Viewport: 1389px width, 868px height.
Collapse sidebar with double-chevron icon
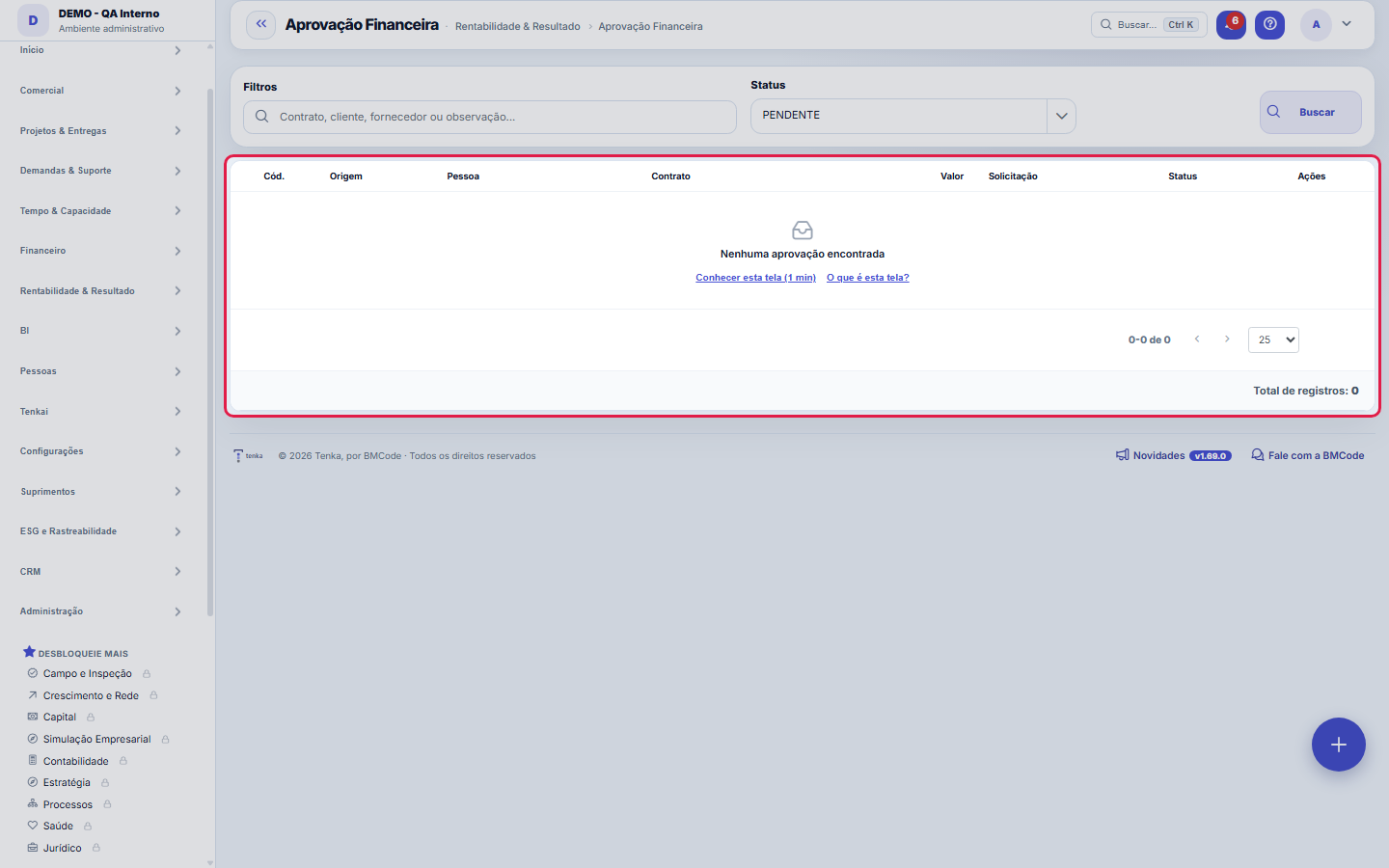click(x=260, y=25)
